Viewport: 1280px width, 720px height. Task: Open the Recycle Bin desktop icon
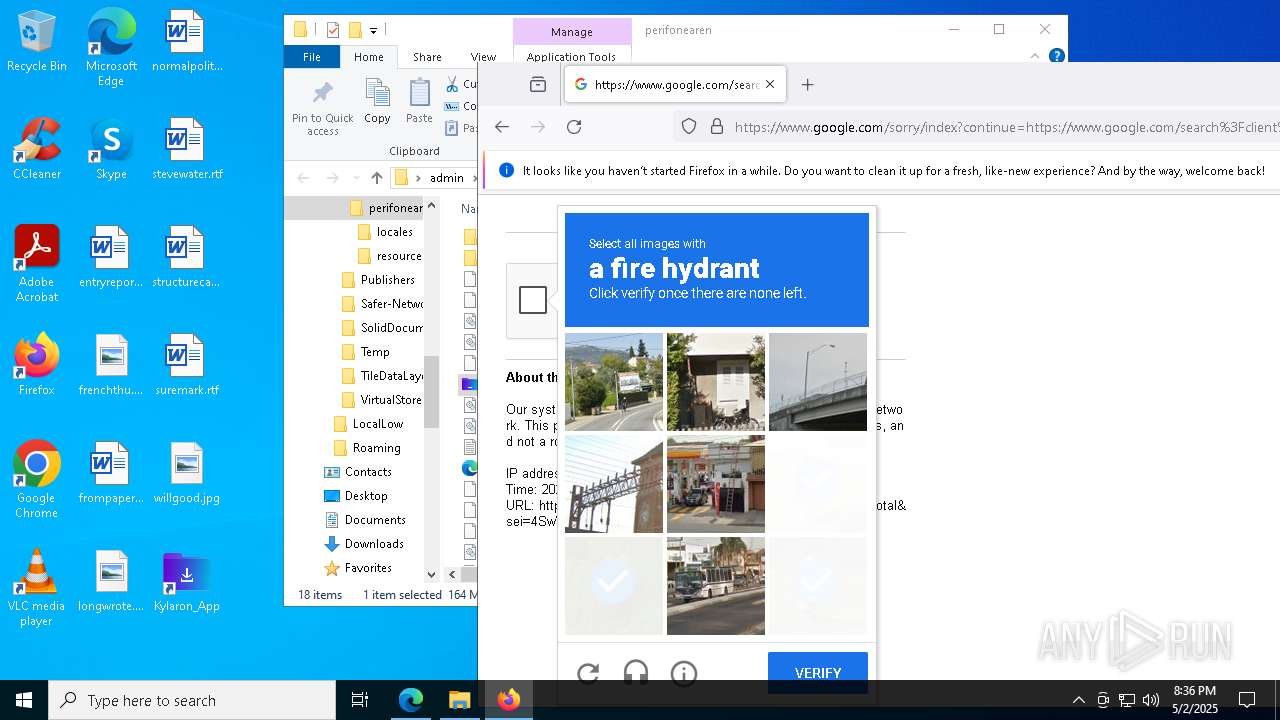[37, 42]
